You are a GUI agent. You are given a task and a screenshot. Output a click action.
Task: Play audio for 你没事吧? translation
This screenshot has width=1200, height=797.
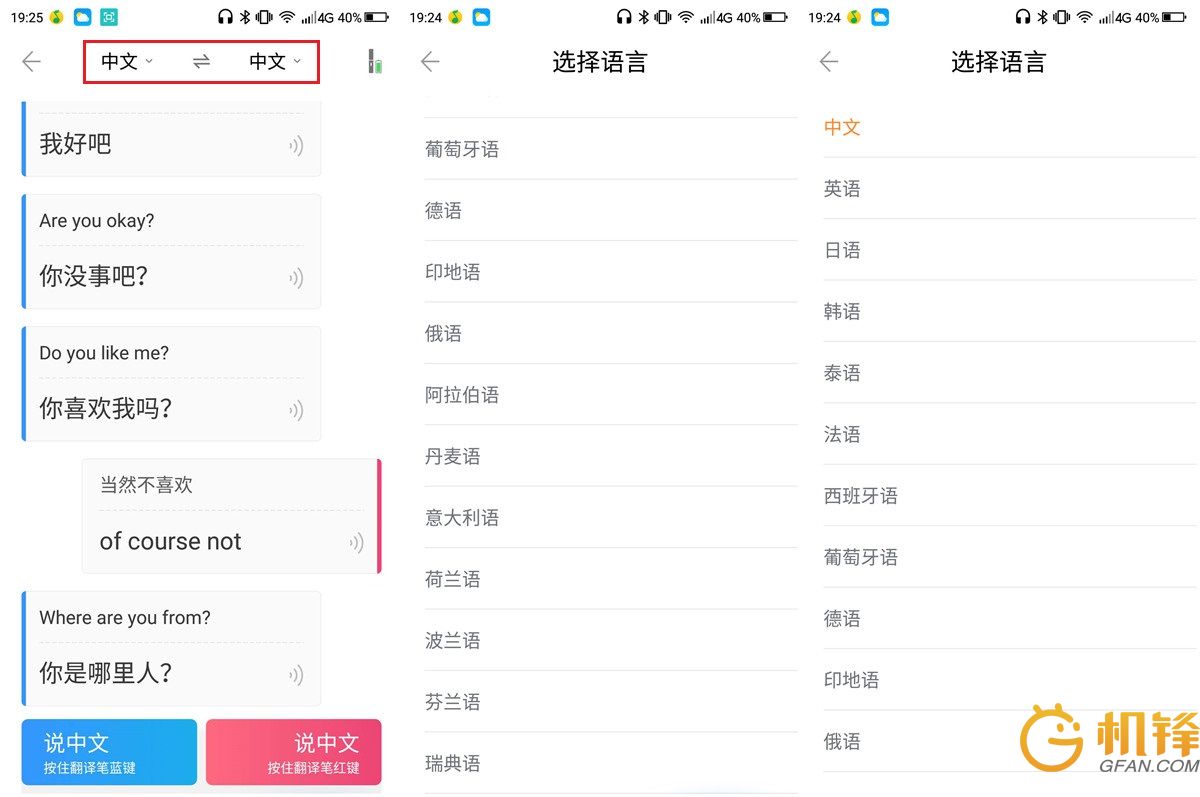click(x=296, y=278)
